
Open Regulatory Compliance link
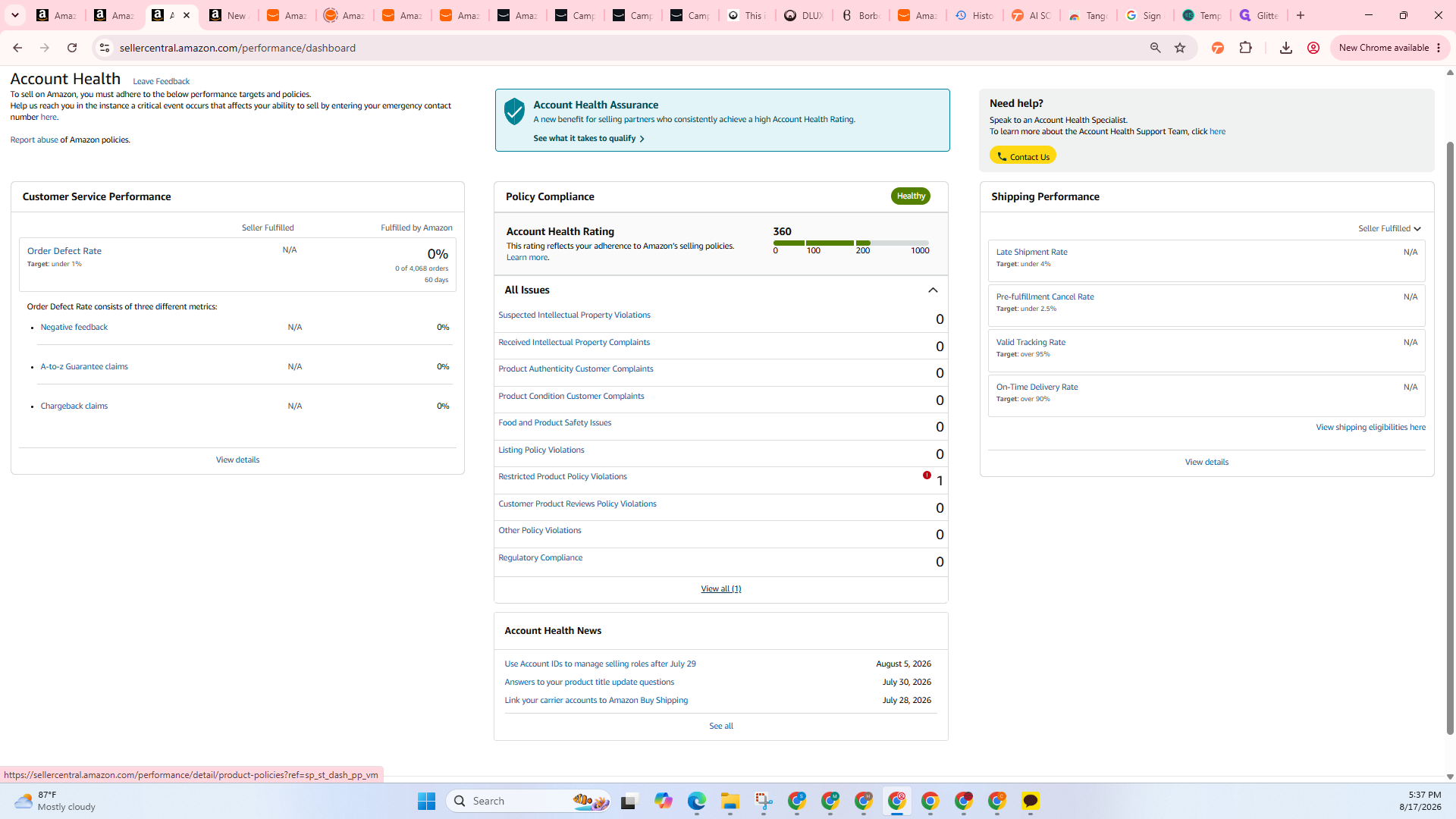point(541,558)
